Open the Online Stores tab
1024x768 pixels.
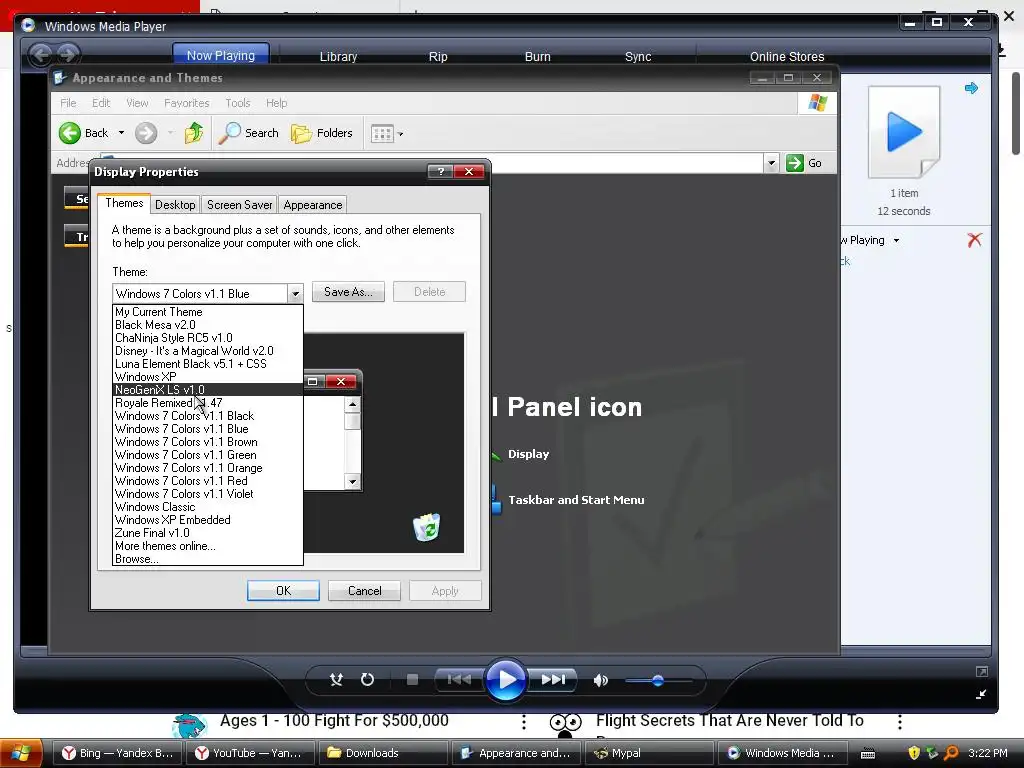787,57
